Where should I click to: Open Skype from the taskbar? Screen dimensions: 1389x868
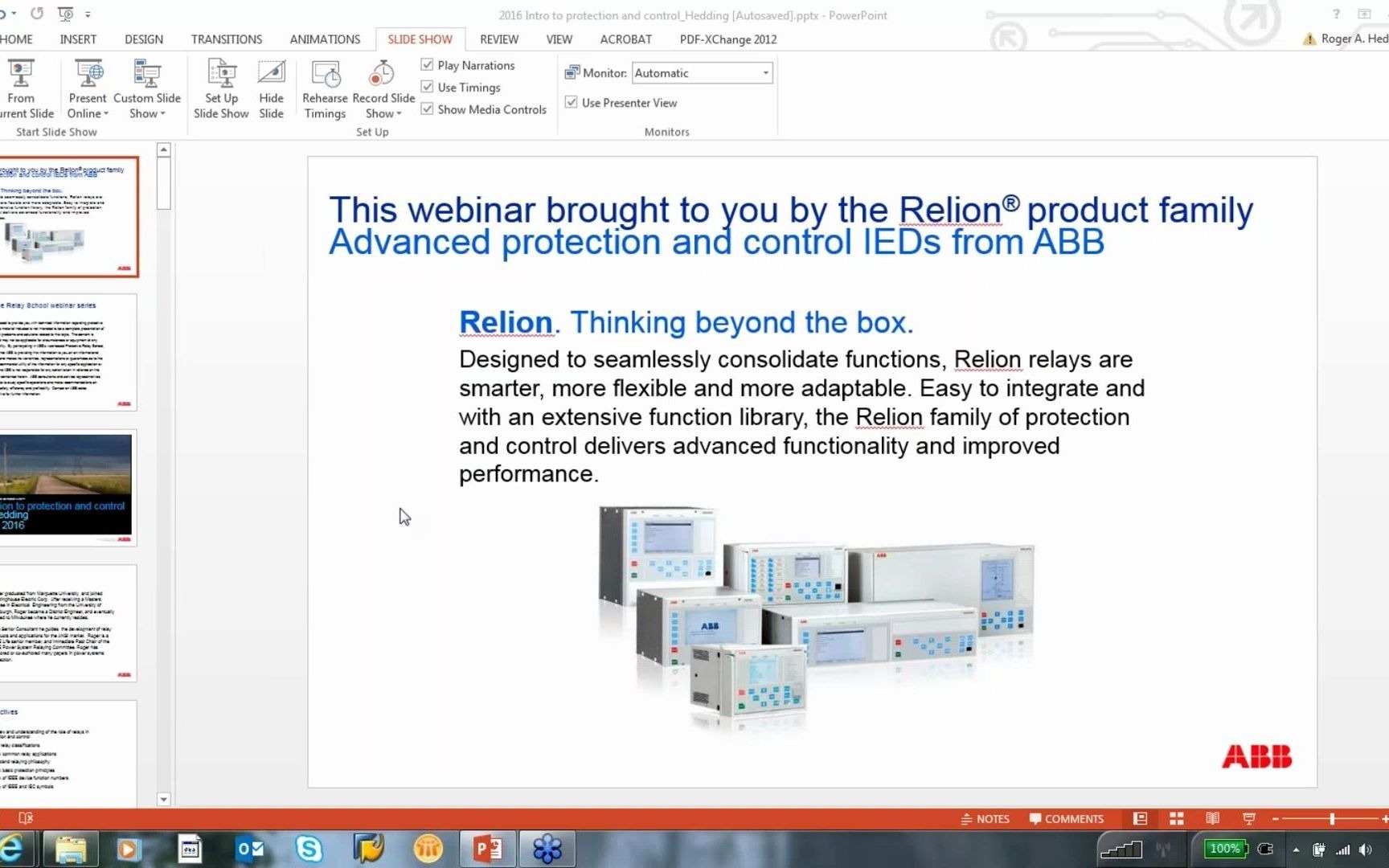(309, 849)
